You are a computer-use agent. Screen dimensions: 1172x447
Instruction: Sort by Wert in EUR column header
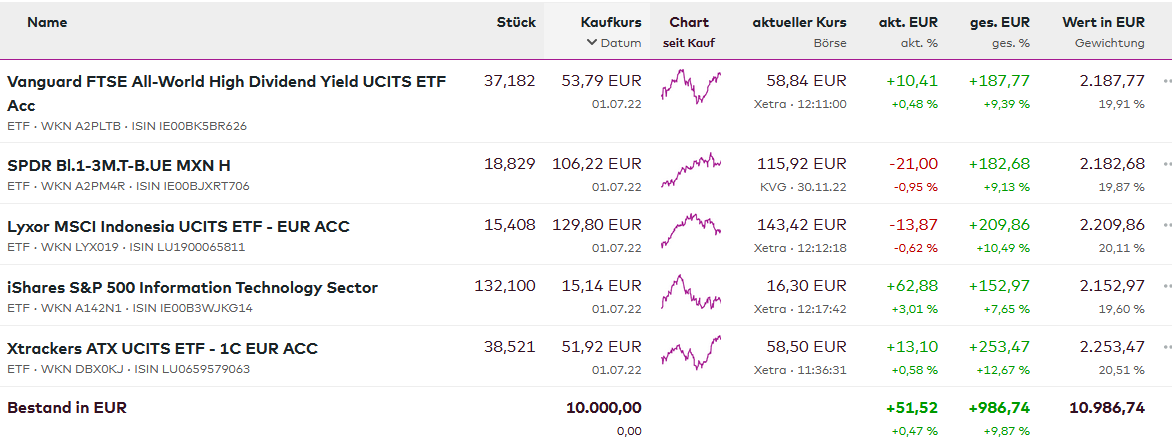1103,22
